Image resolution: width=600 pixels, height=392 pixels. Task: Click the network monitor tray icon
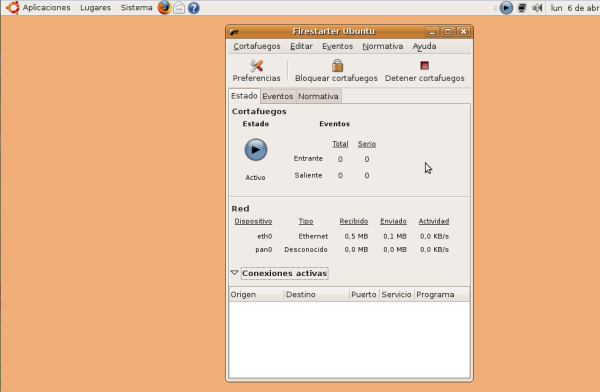[x=522, y=8]
